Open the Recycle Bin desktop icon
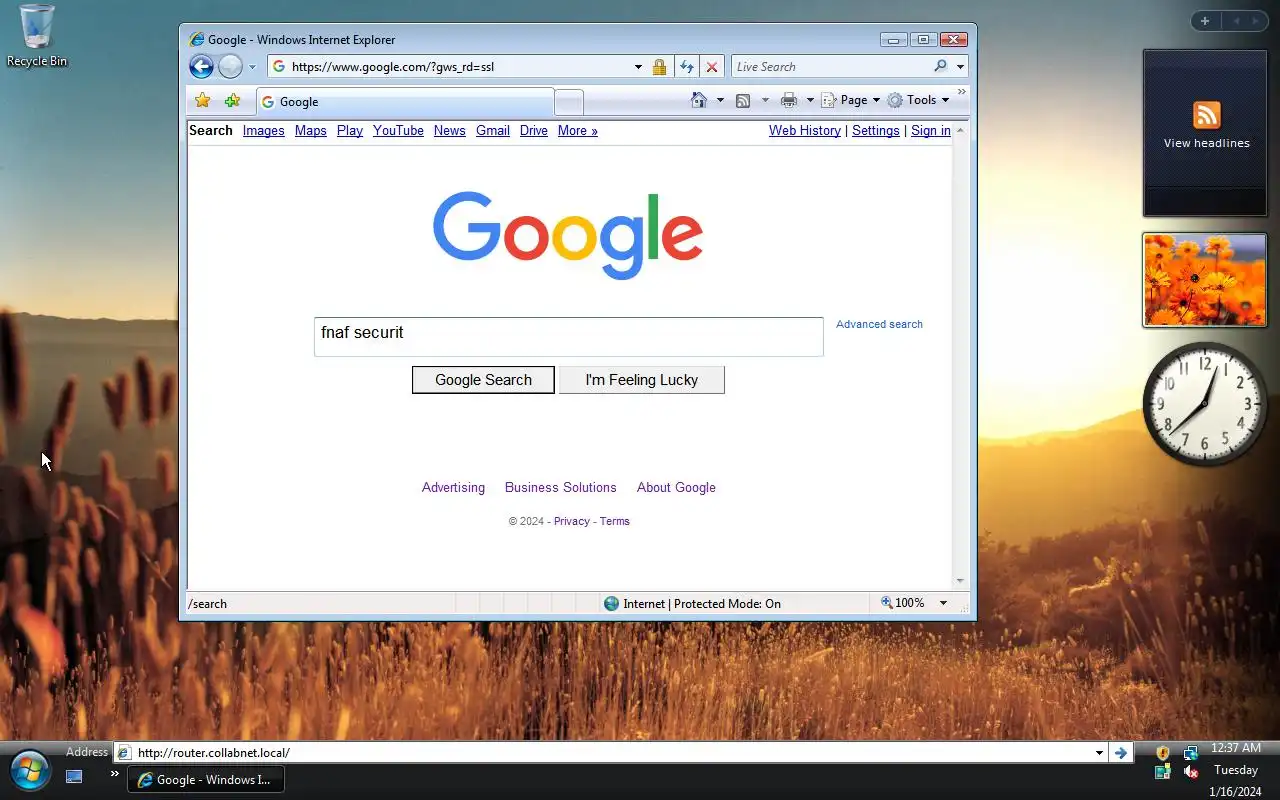The image size is (1280, 800). 37,36
